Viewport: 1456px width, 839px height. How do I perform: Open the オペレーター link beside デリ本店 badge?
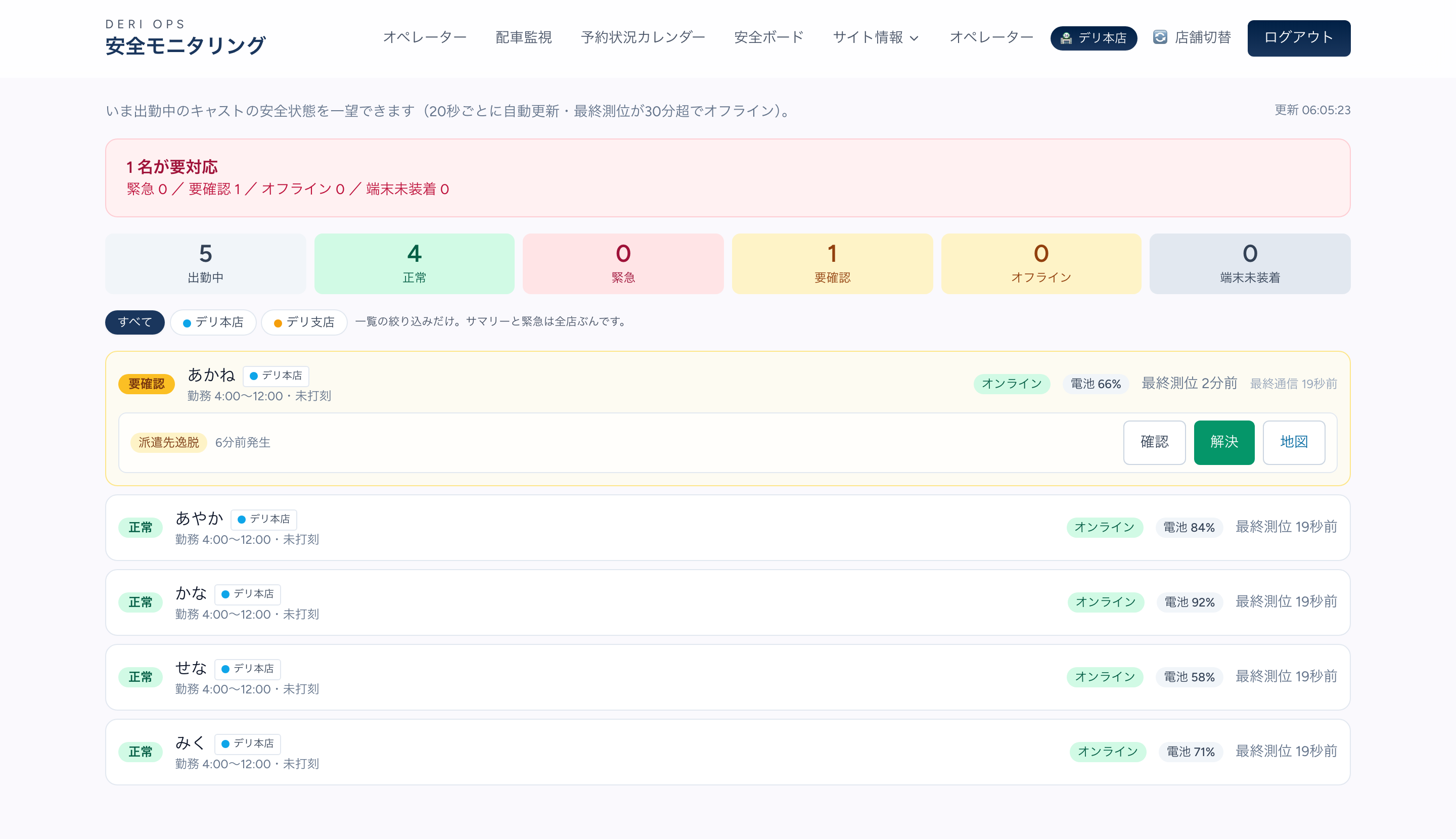point(991,37)
